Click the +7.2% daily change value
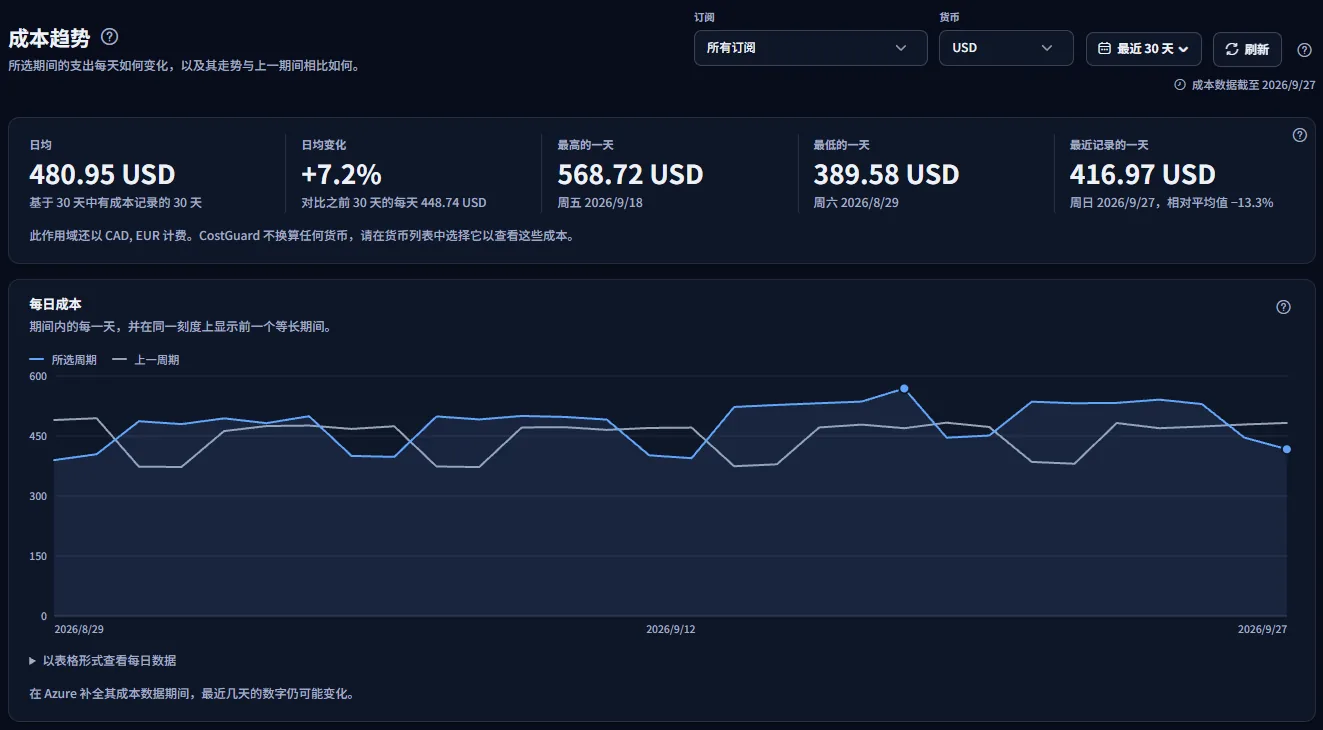The height and width of the screenshot is (730, 1323). (341, 175)
